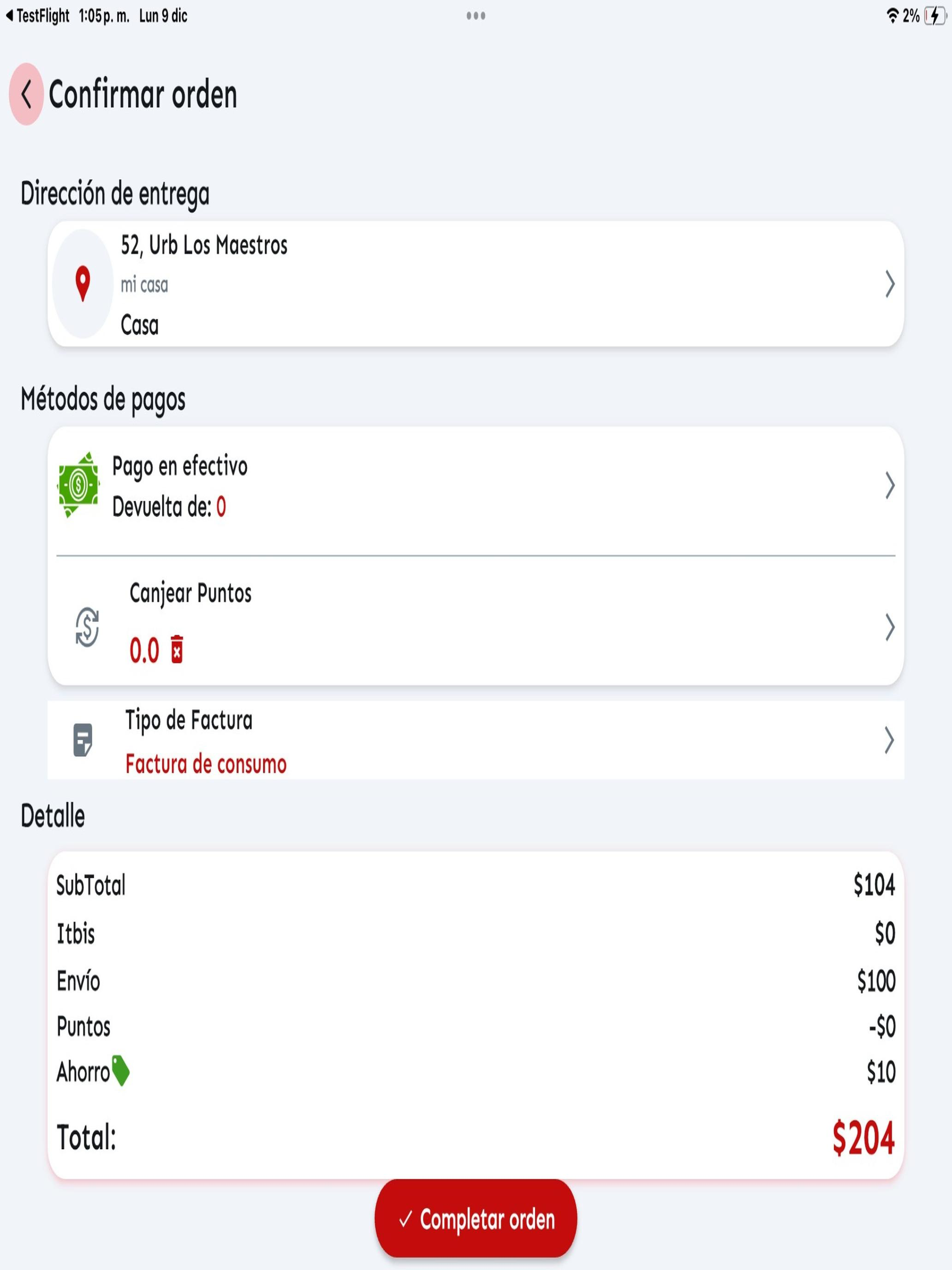Image resolution: width=952 pixels, height=1270 pixels.
Task: Tap the three-dot multitasking indicator
Action: tap(476, 16)
